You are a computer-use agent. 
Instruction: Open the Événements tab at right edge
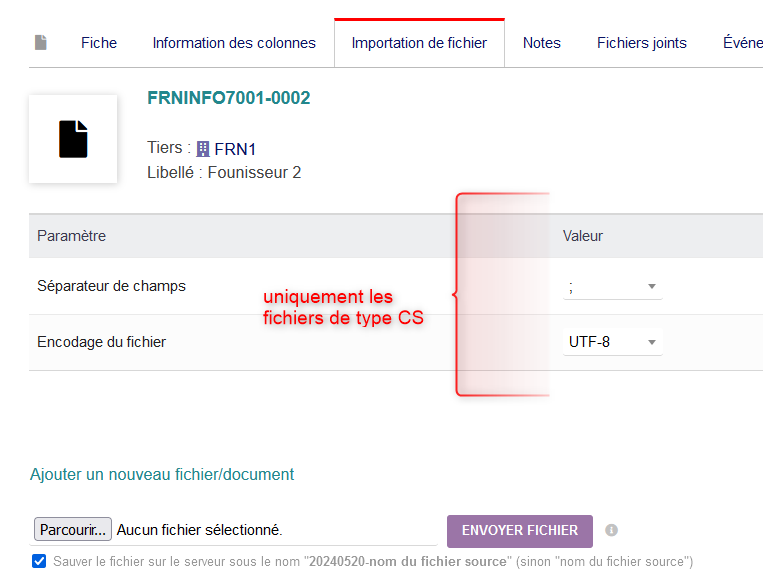point(743,43)
